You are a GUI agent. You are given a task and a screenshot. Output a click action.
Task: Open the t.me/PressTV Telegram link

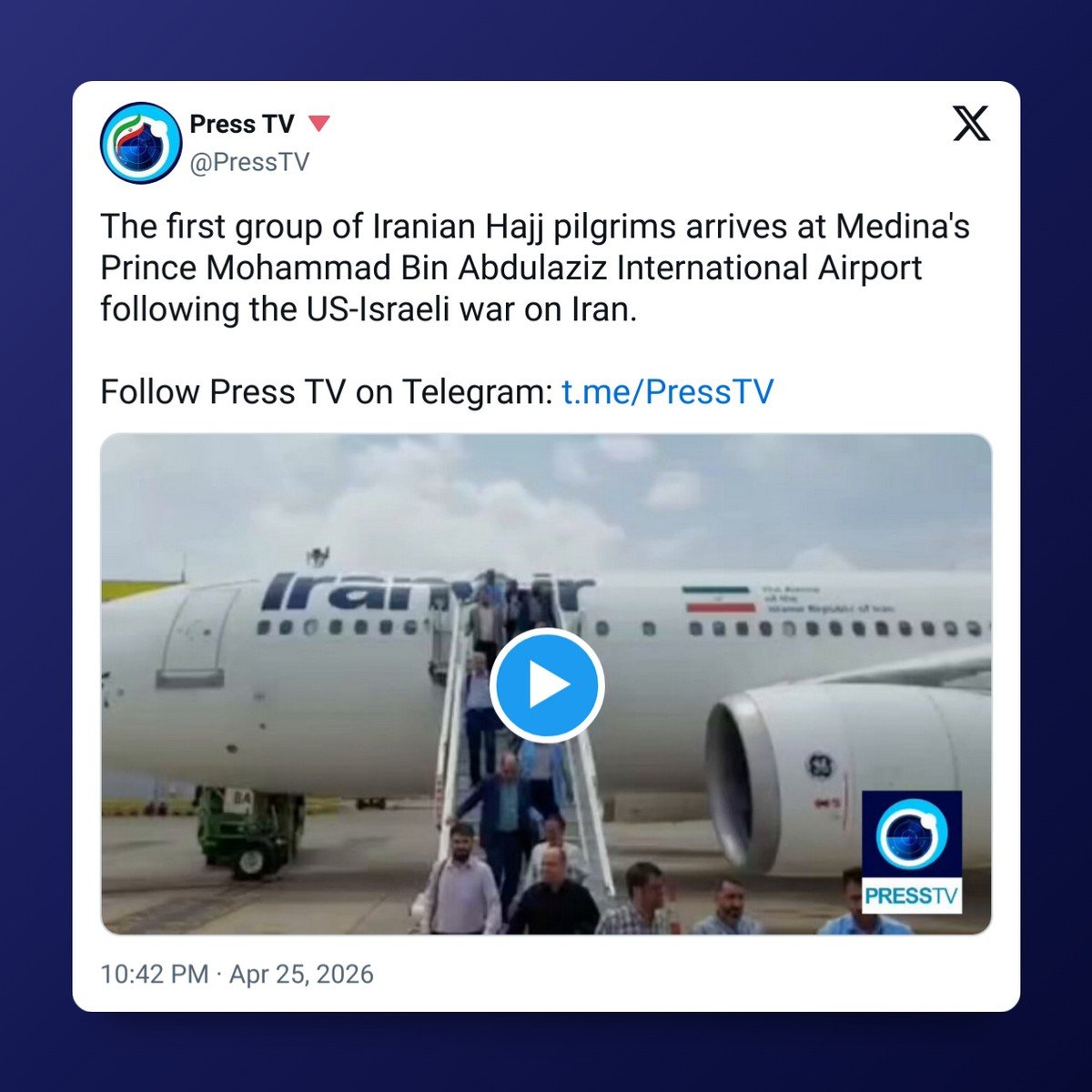pos(667,392)
